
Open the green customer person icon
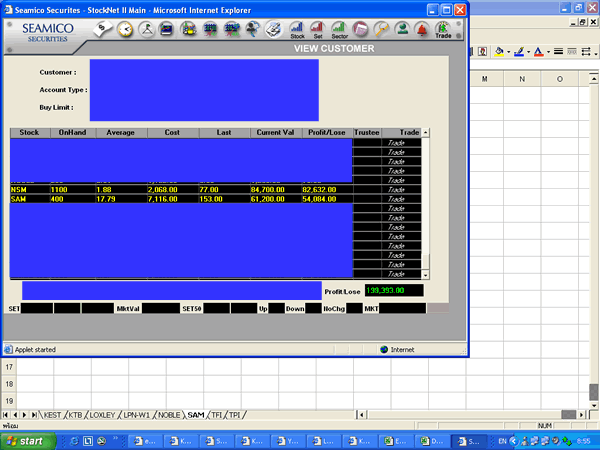tap(402, 29)
